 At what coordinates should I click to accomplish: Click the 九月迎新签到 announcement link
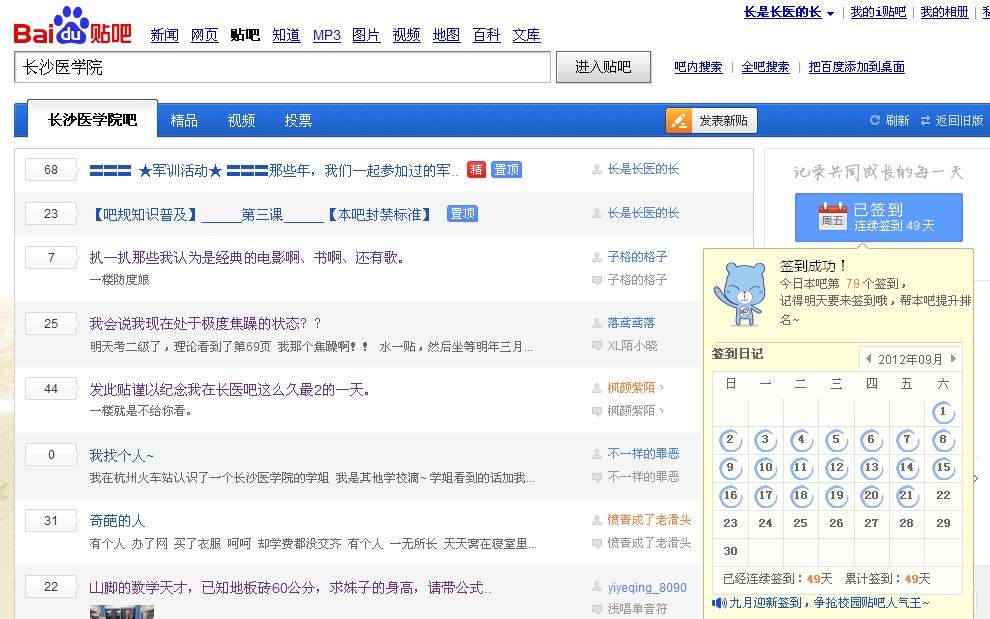829,603
